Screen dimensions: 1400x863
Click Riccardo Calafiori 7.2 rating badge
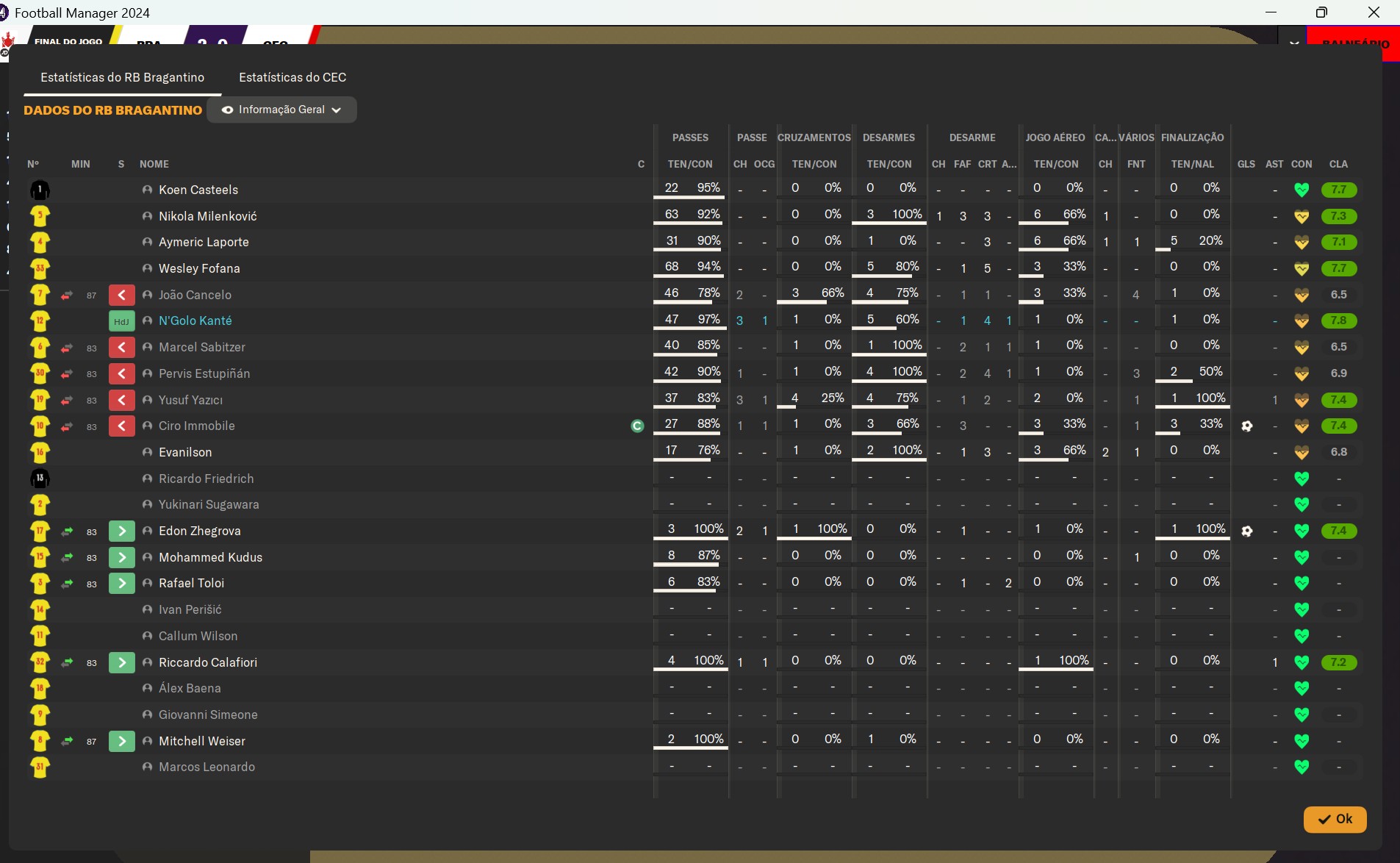(x=1338, y=662)
